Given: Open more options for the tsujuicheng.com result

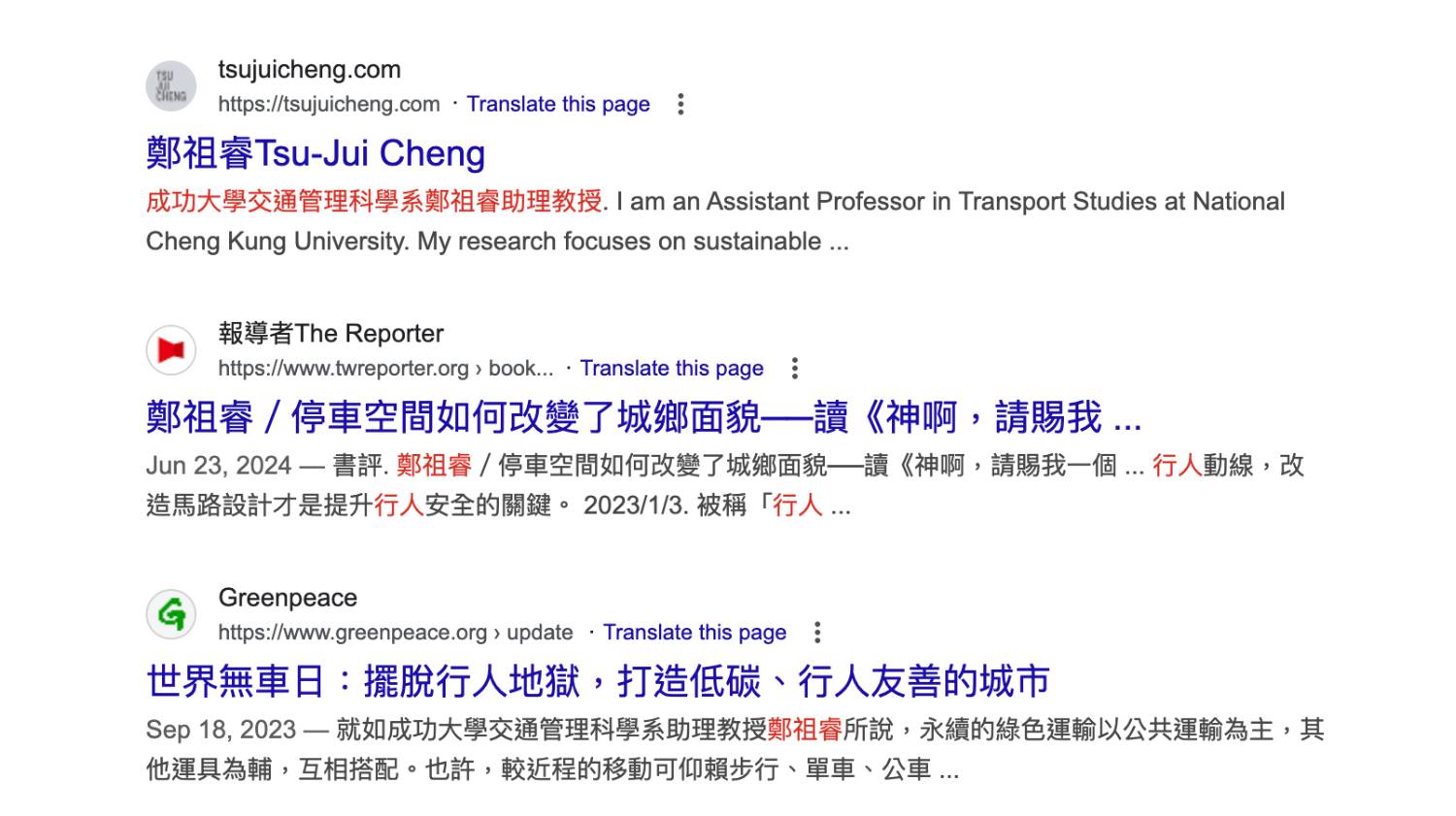Looking at the screenshot, I should click(x=680, y=104).
